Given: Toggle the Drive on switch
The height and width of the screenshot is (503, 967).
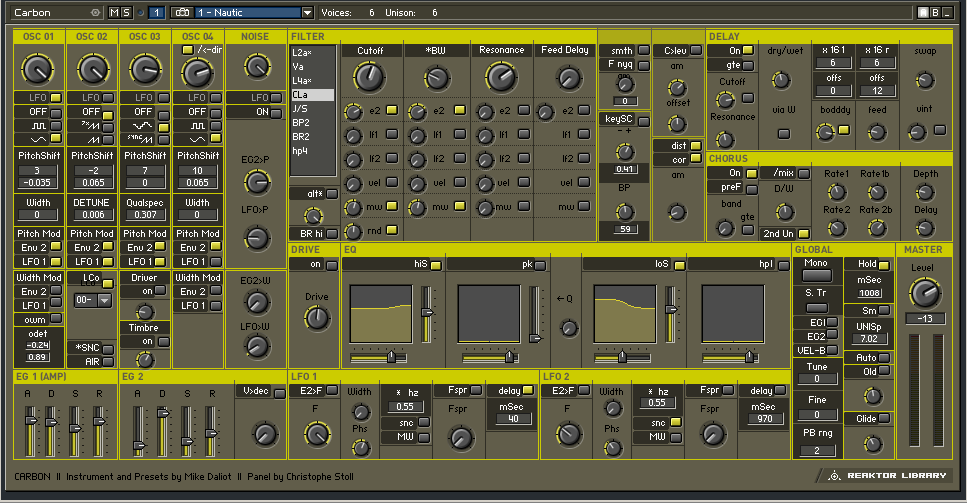Looking at the screenshot, I should coord(332,265).
